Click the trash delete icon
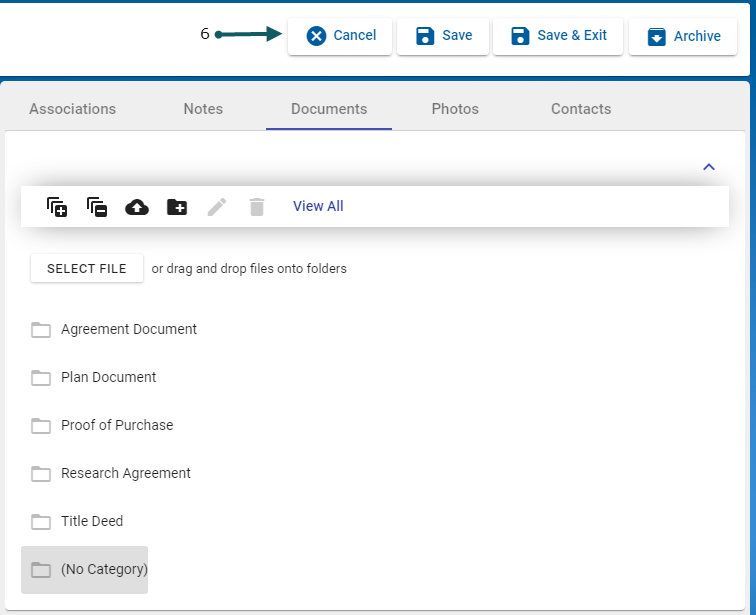756x615 pixels. pyautogui.click(x=257, y=207)
